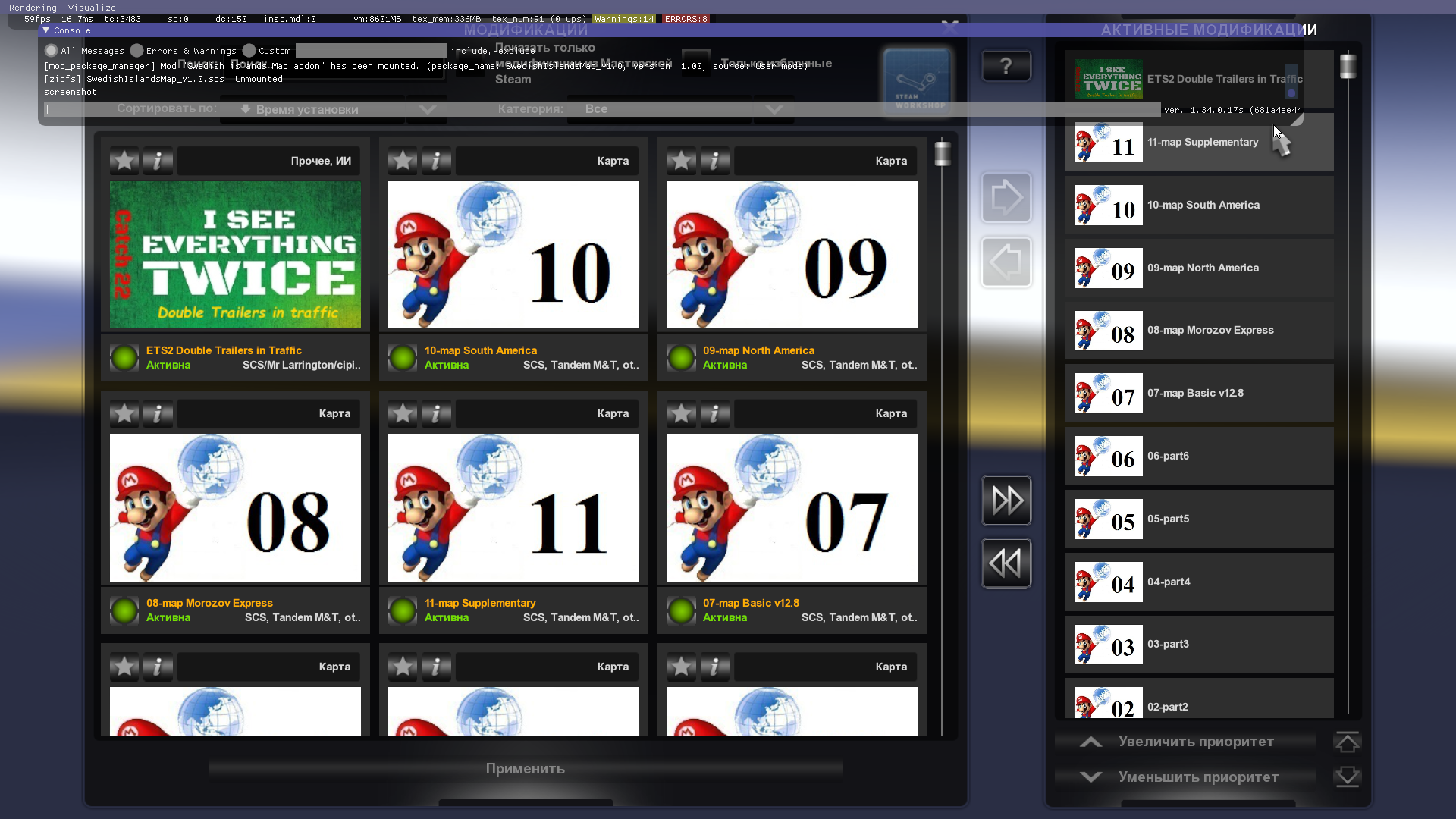Select Custom console filter

click(x=249, y=51)
